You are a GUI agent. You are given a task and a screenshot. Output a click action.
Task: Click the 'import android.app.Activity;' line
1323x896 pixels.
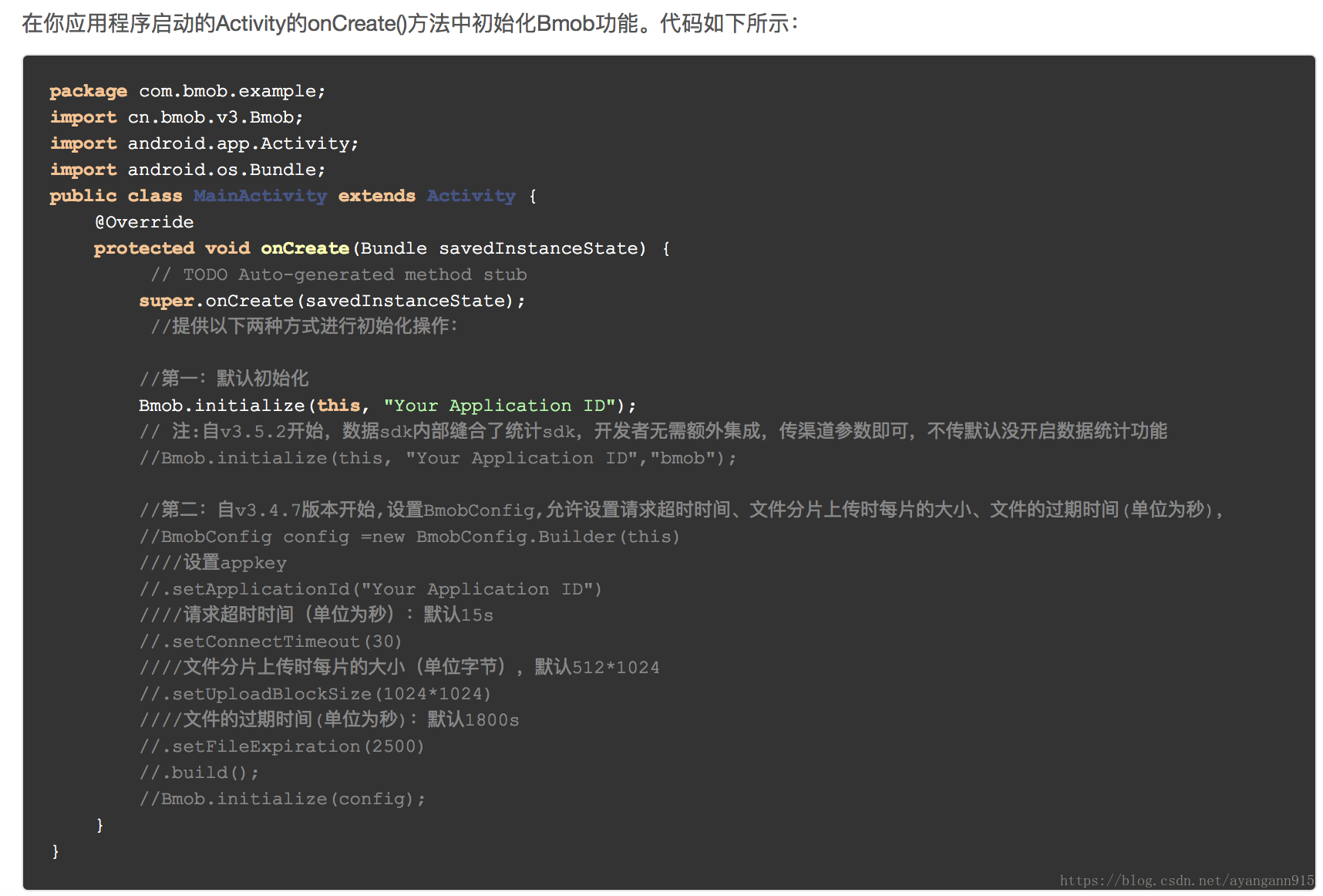click(204, 143)
